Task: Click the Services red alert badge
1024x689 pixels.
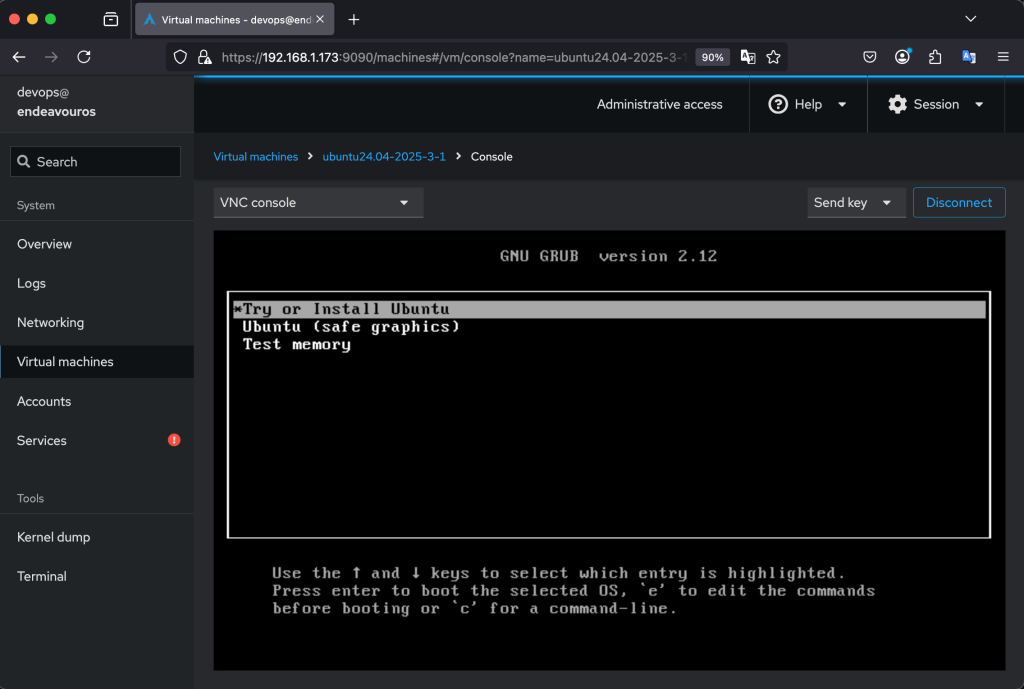Action: (x=174, y=440)
